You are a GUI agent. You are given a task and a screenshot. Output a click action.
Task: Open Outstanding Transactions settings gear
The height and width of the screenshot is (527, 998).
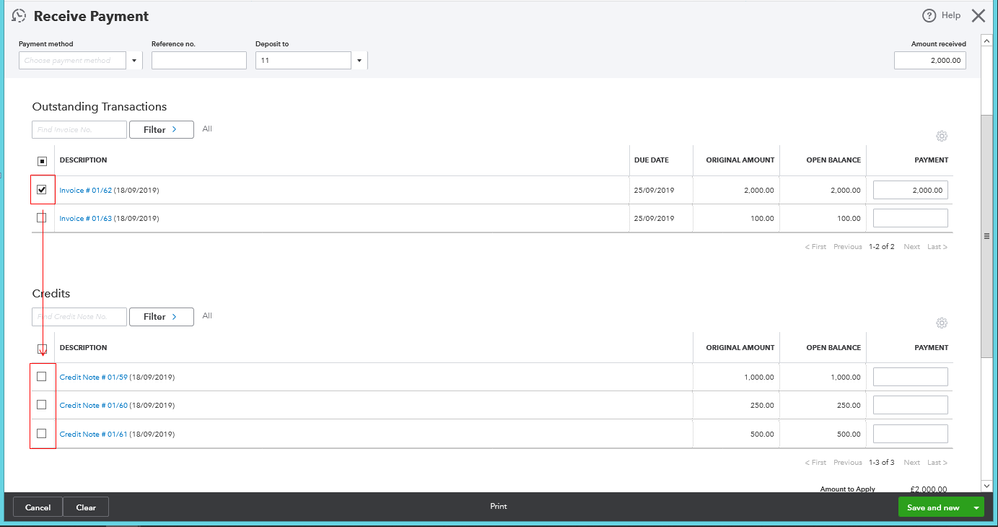[x=941, y=136]
